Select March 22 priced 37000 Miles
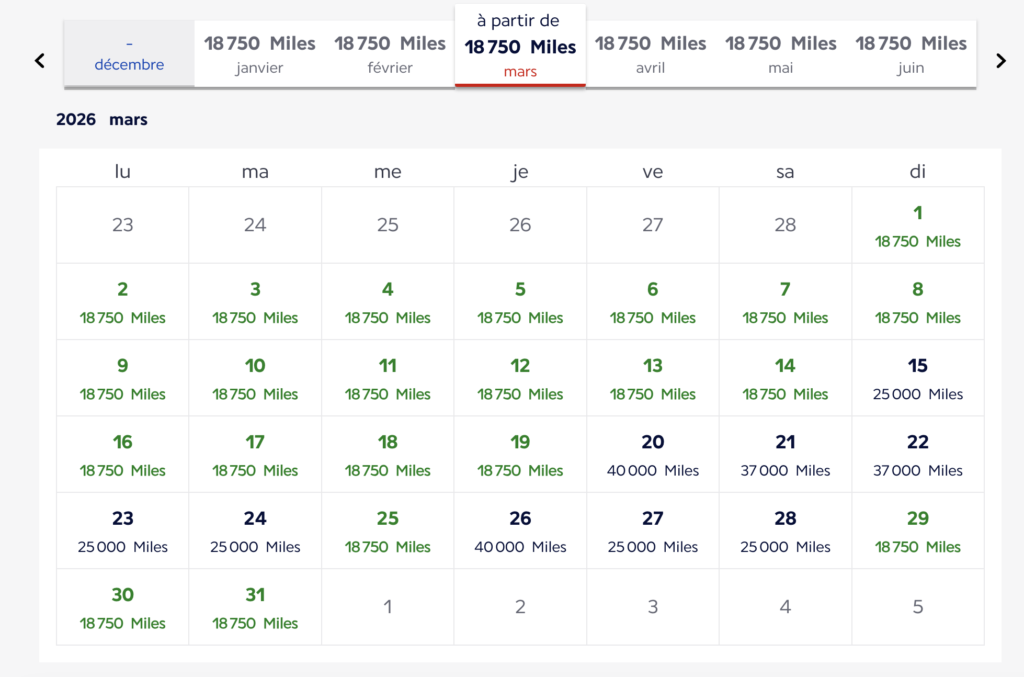The height and width of the screenshot is (677, 1024). (917, 454)
